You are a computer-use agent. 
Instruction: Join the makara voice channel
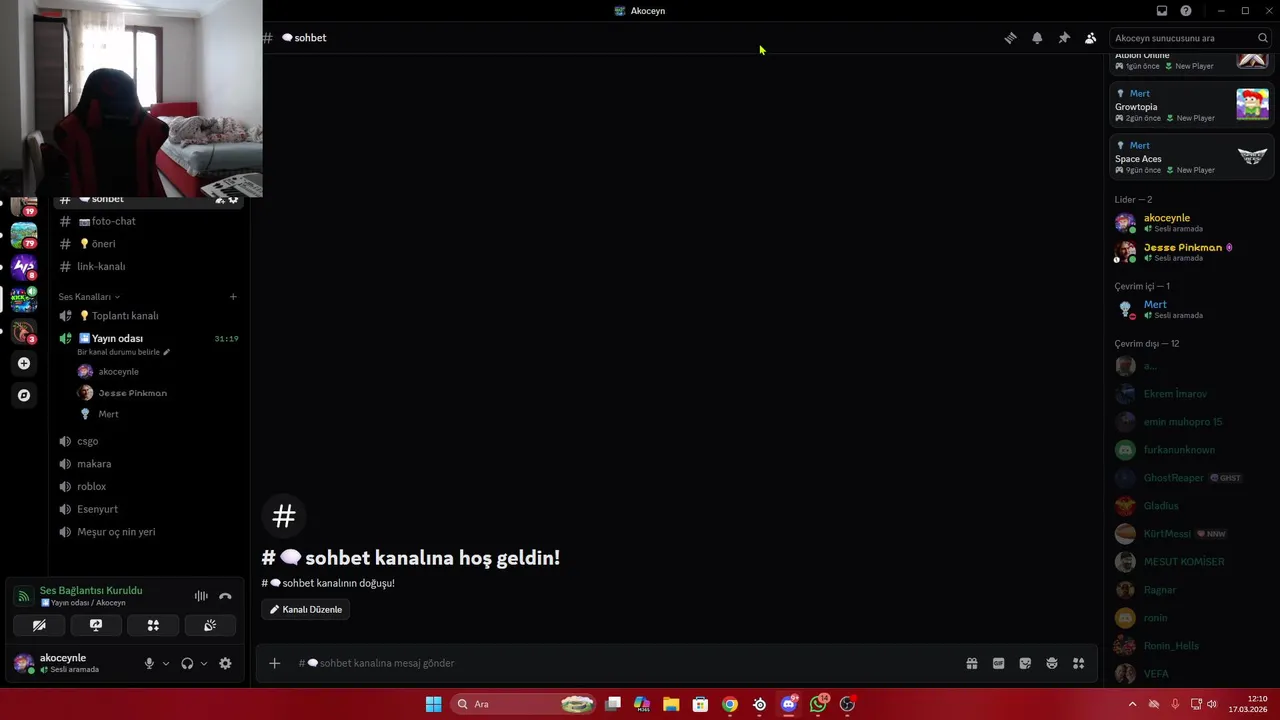coord(150,464)
